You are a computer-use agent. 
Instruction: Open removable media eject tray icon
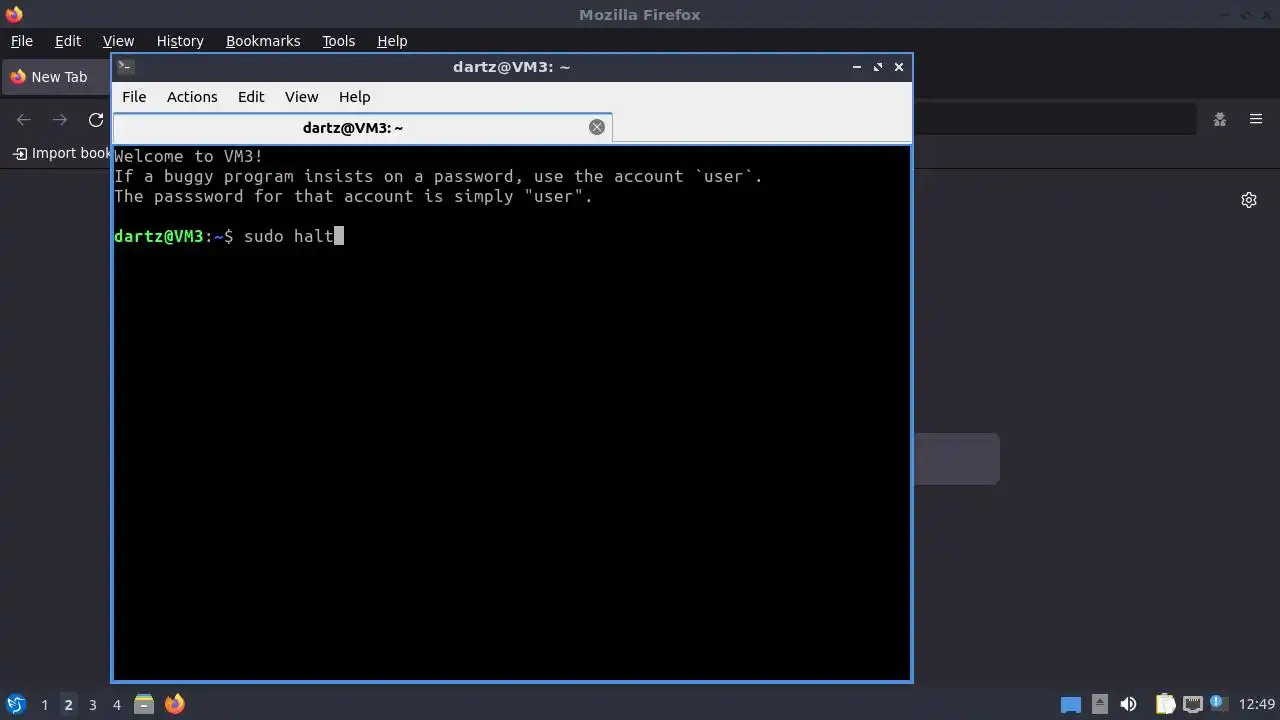1100,704
